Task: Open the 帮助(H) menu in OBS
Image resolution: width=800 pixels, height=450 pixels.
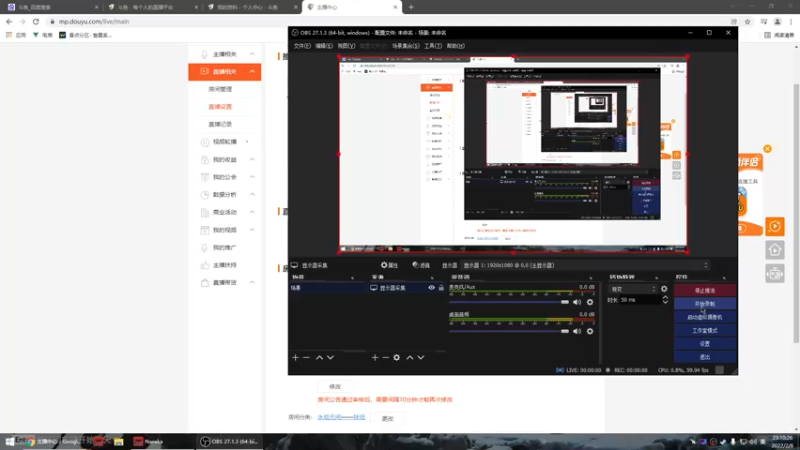Action: [x=456, y=46]
